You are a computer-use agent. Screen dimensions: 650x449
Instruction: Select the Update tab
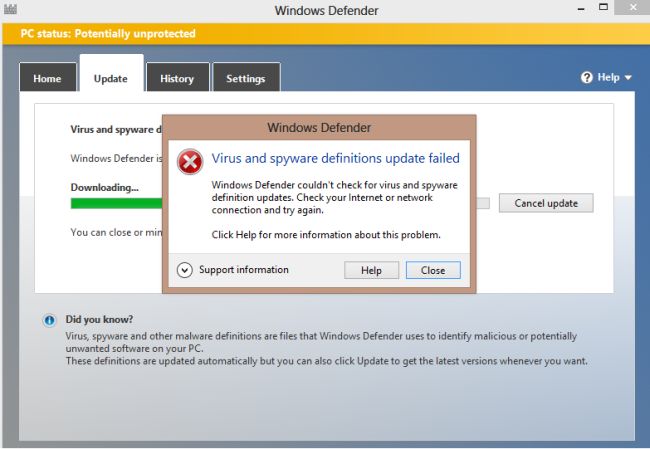111,78
